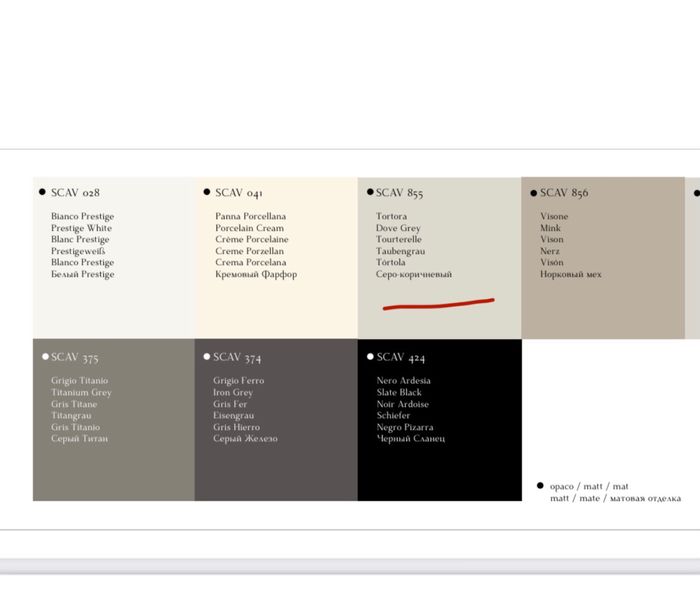This screenshot has width=700, height=589.
Task: Click the "opaco / matt / mat" legend text
Action: (x=589, y=486)
